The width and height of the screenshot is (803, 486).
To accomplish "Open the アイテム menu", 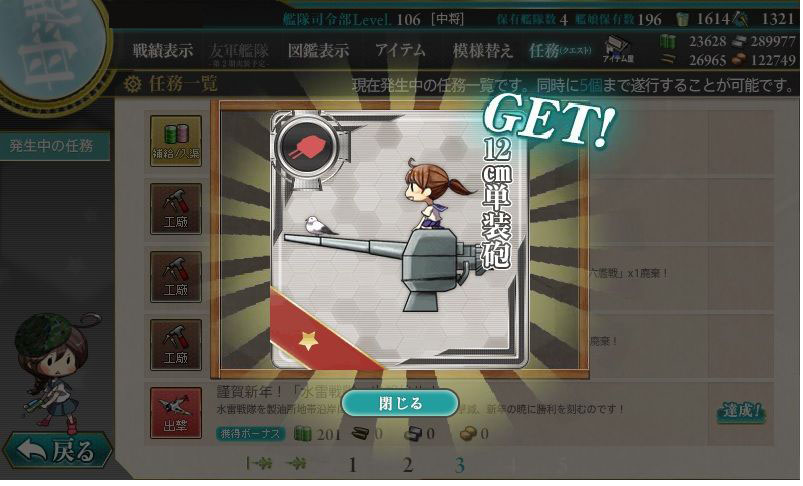I will [400, 50].
